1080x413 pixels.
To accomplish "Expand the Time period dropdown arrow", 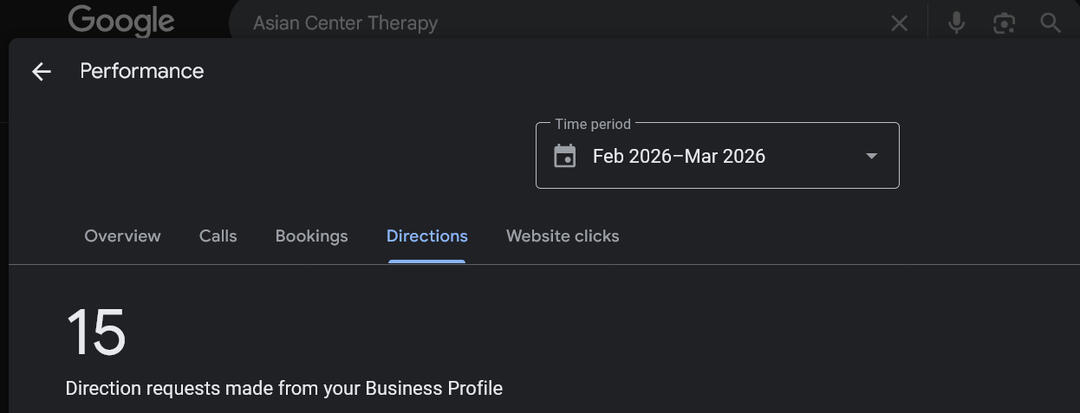I will [871, 156].
